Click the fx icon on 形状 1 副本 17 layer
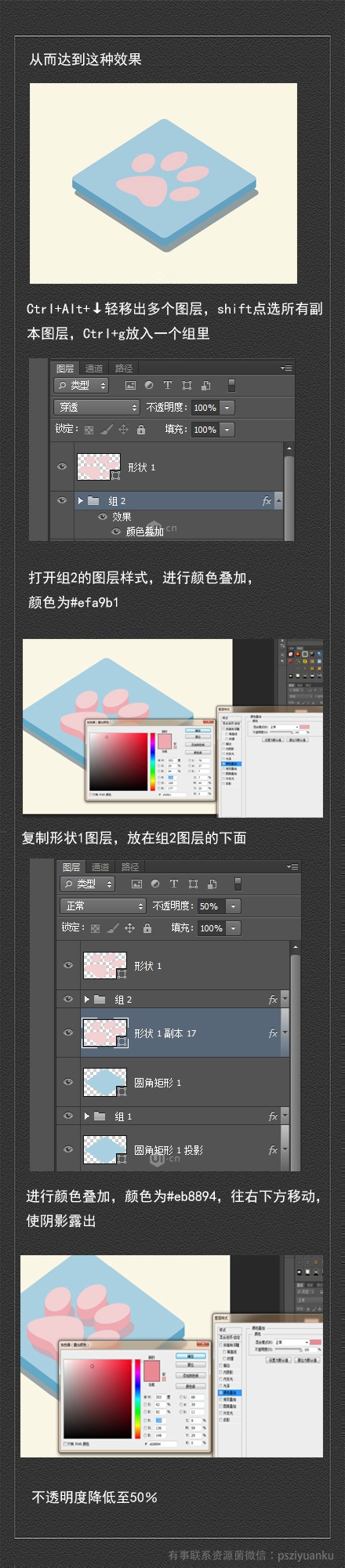This screenshot has height=1568, width=345. (x=273, y=1033)
